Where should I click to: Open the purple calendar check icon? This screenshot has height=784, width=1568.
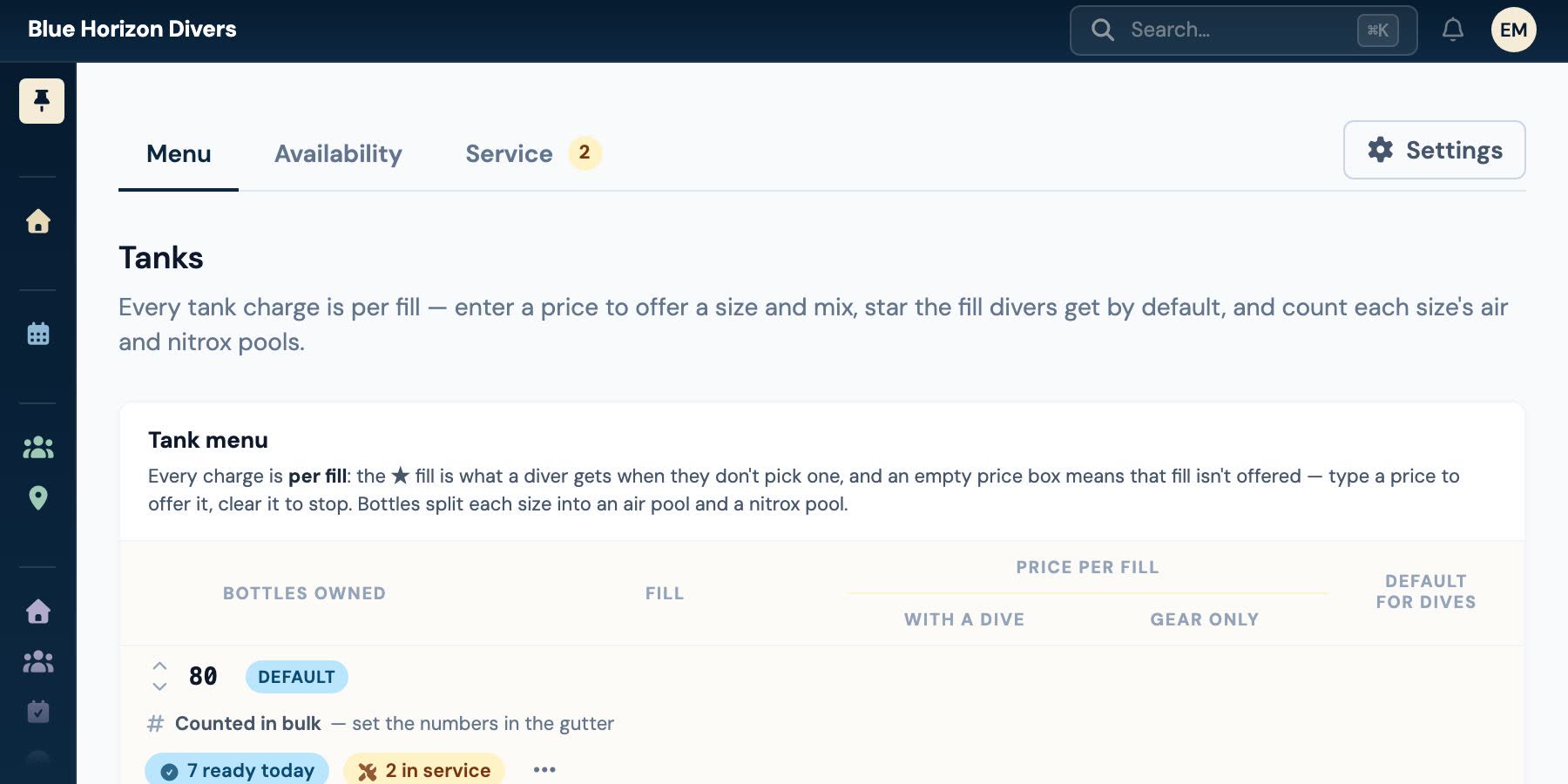coord(38,712)
